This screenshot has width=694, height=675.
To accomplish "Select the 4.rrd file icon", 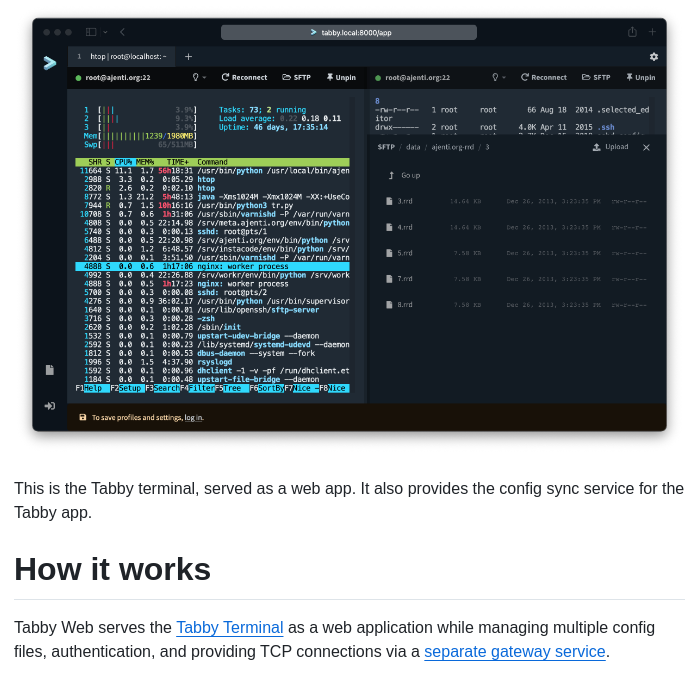I will click(389, 227).
